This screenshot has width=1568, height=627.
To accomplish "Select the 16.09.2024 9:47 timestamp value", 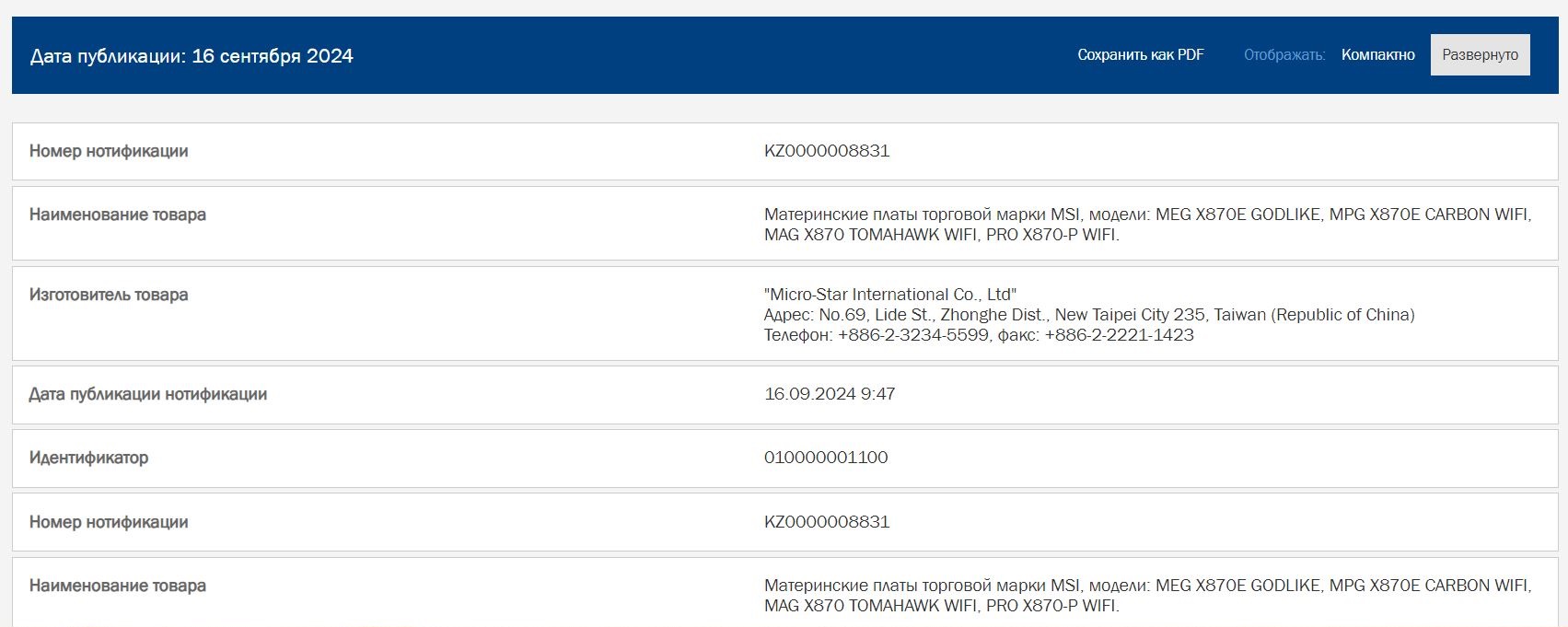I will coord(829,394).
